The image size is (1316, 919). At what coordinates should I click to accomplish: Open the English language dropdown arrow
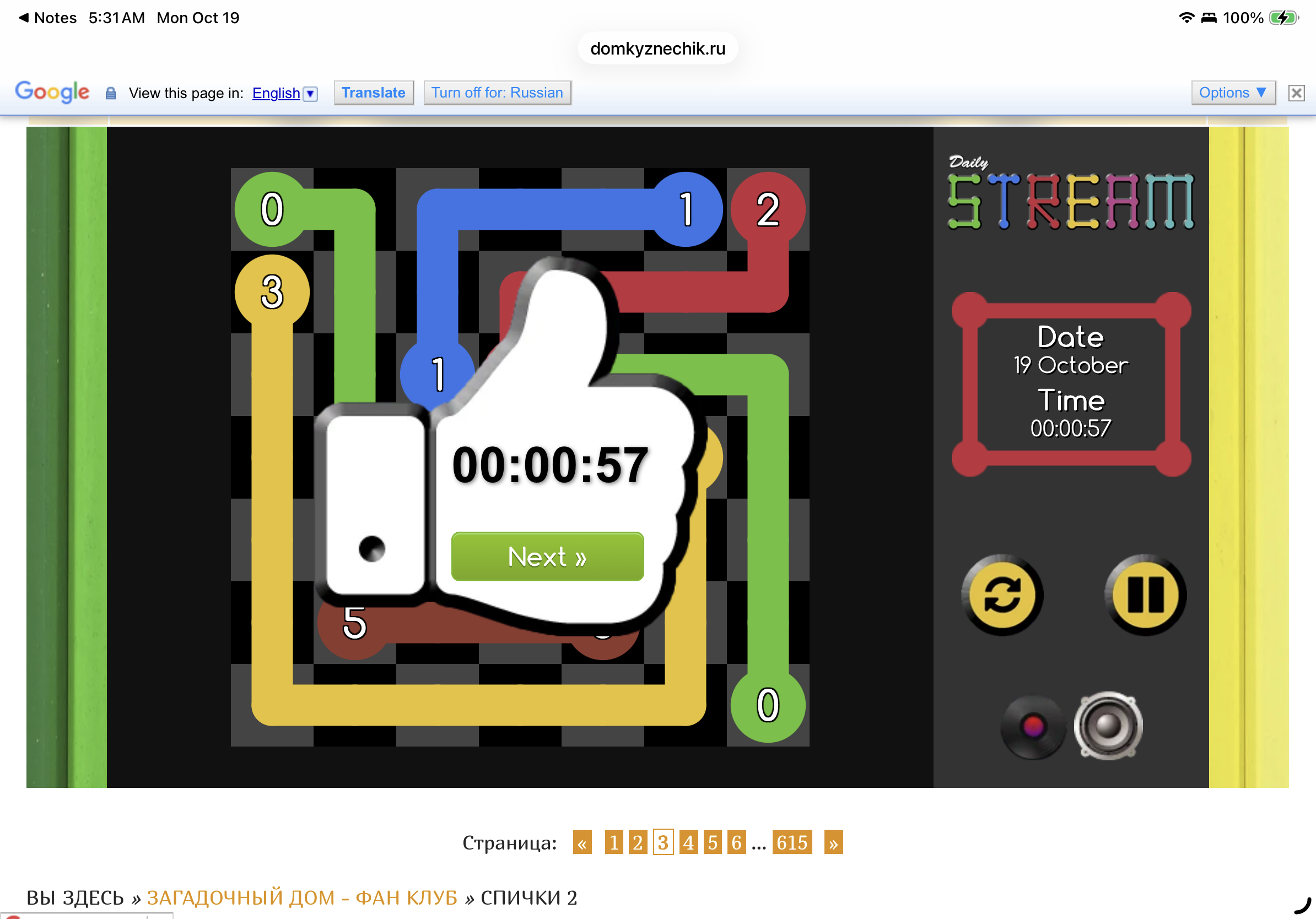click(310, 94)
